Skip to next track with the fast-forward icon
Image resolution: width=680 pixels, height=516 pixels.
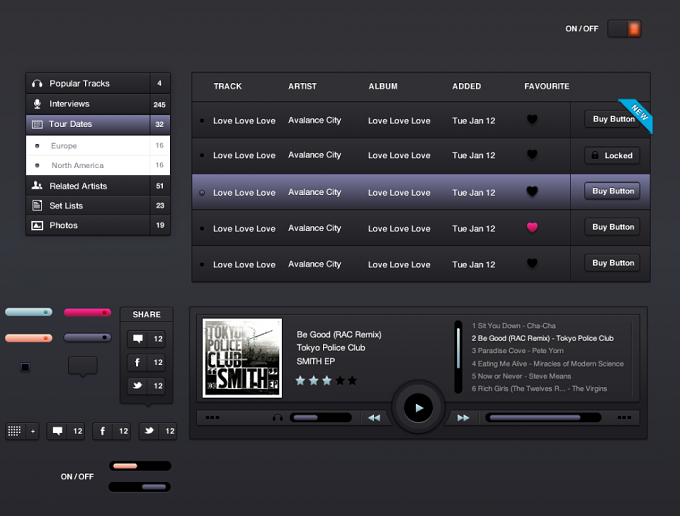pyautogui.click(x=463, y=418)
